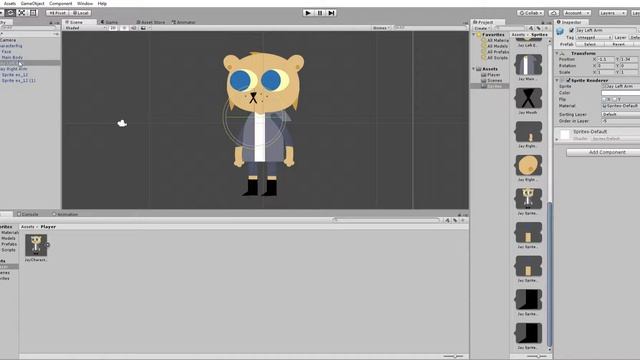
Task: Toggle the Sprite Renderer enabled checkbox
Action: 568,80
